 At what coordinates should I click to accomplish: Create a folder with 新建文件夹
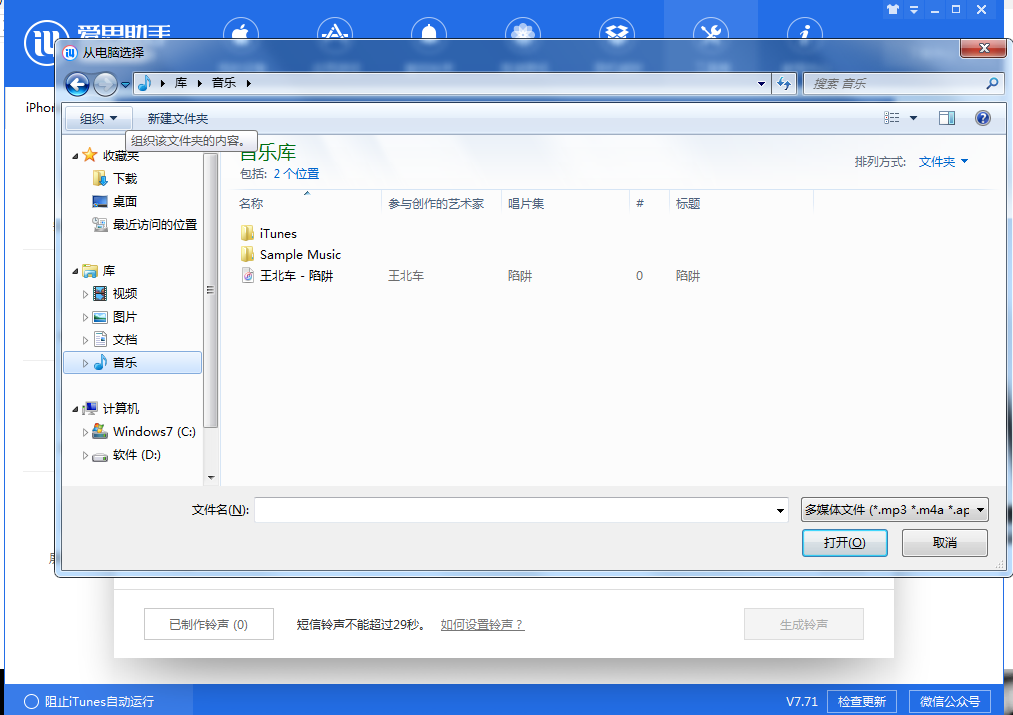[x=178, y=119]
